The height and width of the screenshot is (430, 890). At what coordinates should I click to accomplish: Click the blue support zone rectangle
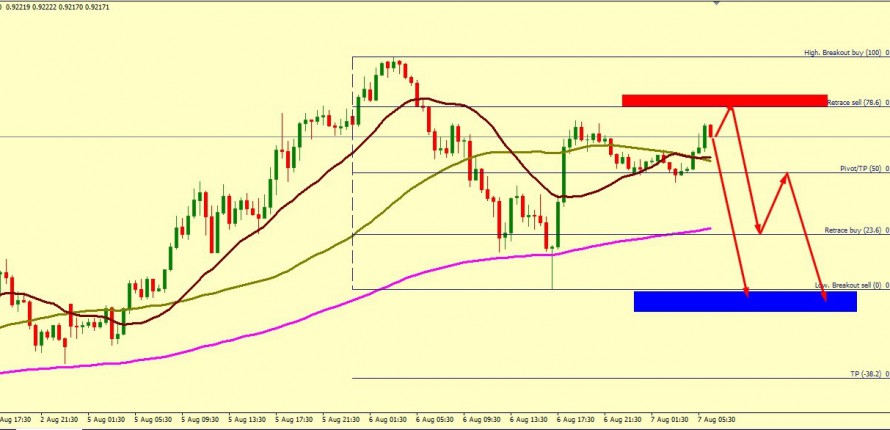(745, 301)
